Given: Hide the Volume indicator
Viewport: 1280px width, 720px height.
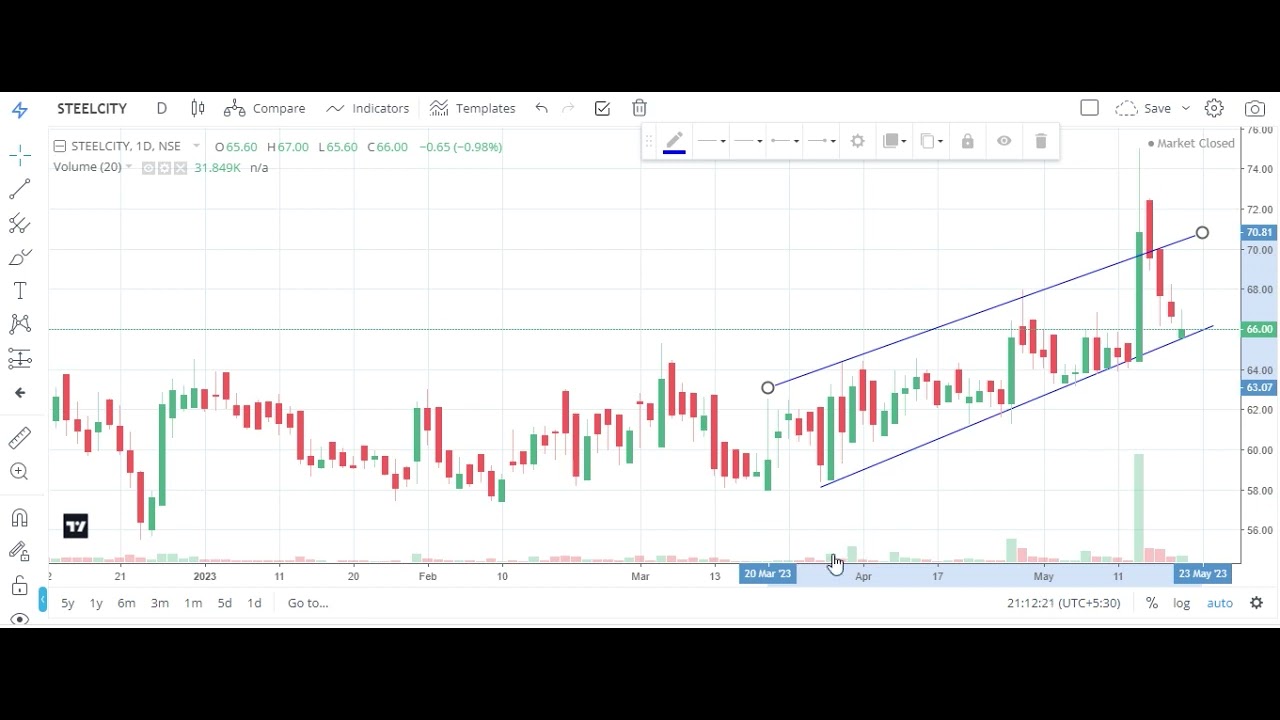Looking at the screenshot, I should click(x=149, y=168).
